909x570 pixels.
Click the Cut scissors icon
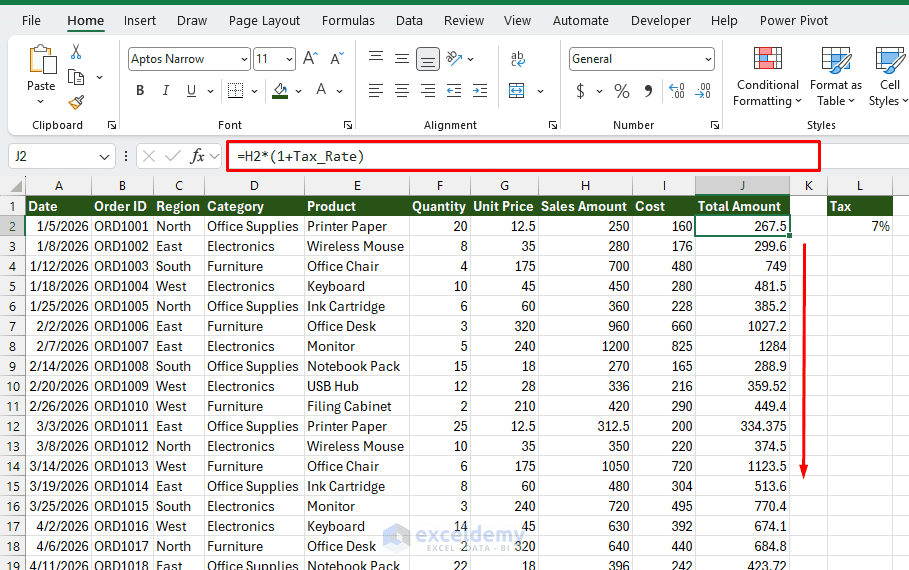coord(76,51)
